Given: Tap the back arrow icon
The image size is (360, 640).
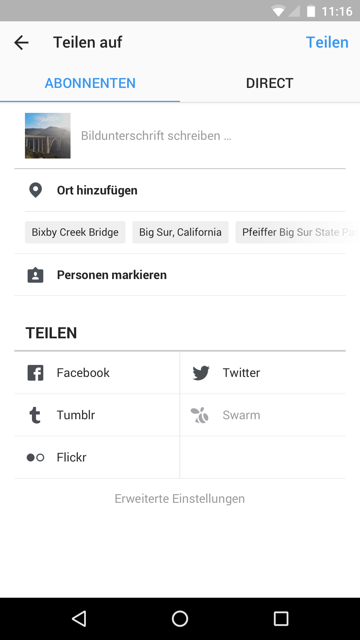Looking at the screenshot, I should 21,42.
